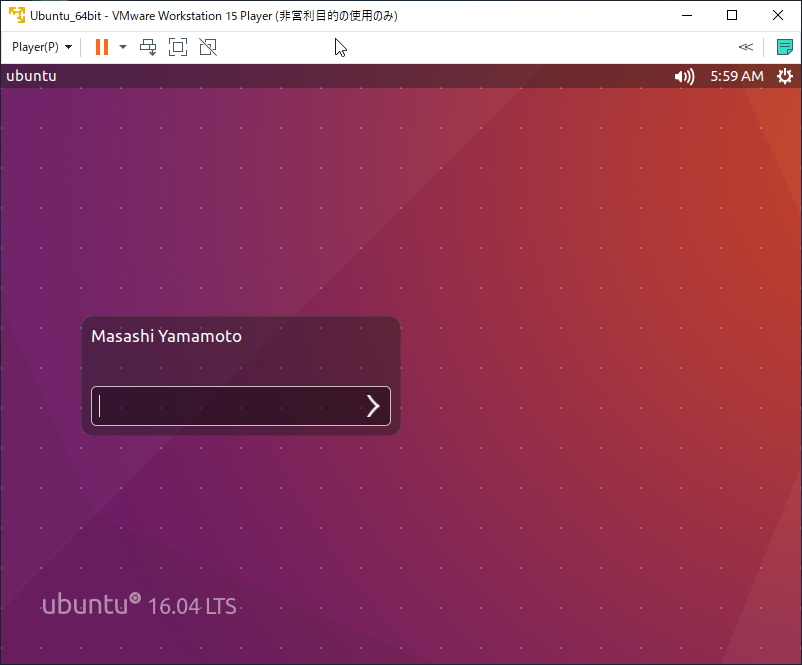Minimize the VMware Player window
The width and height of the screenshot is (802, 665).
point(687,15)
